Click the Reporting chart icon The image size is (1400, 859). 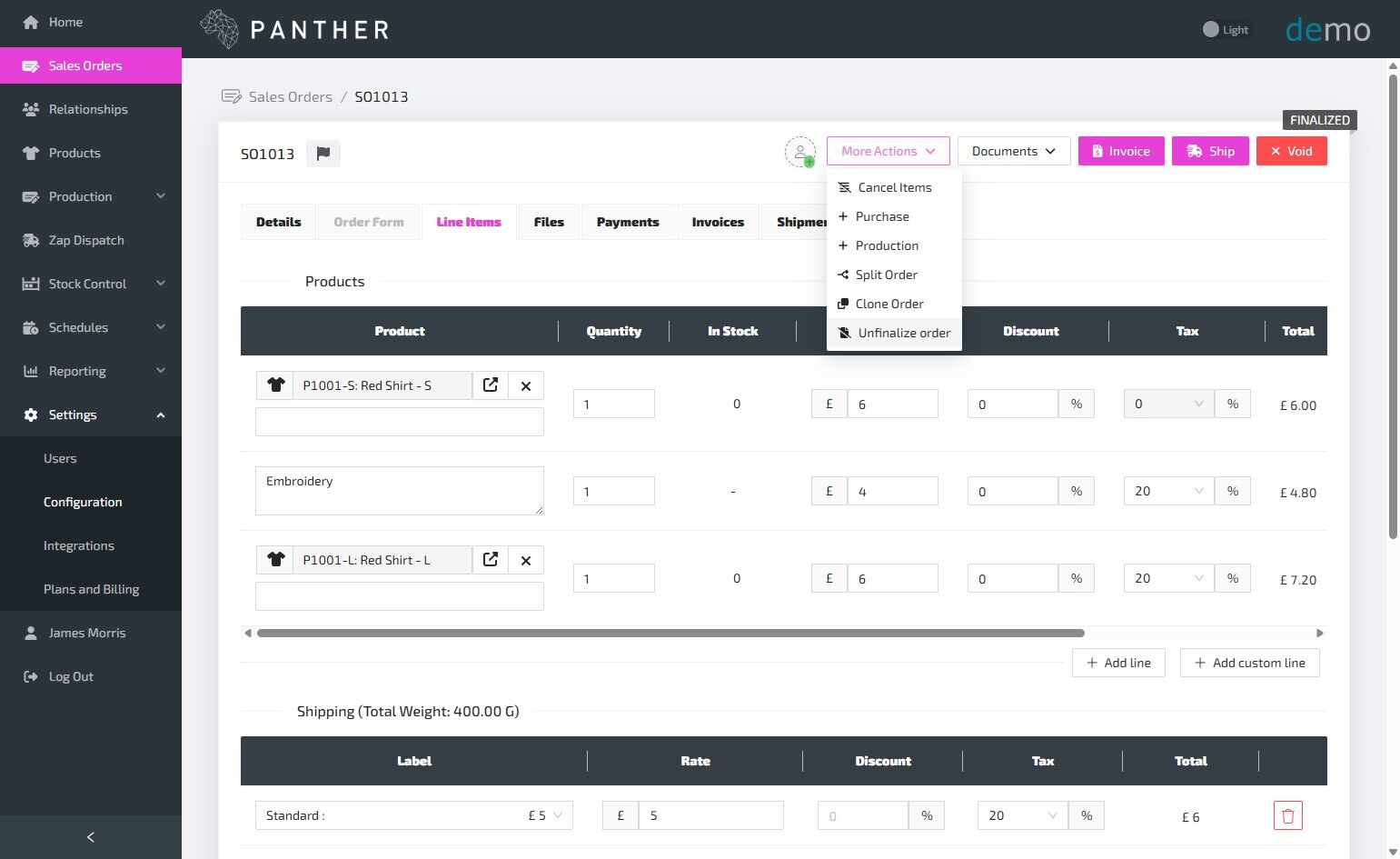(x=31, y=371)
